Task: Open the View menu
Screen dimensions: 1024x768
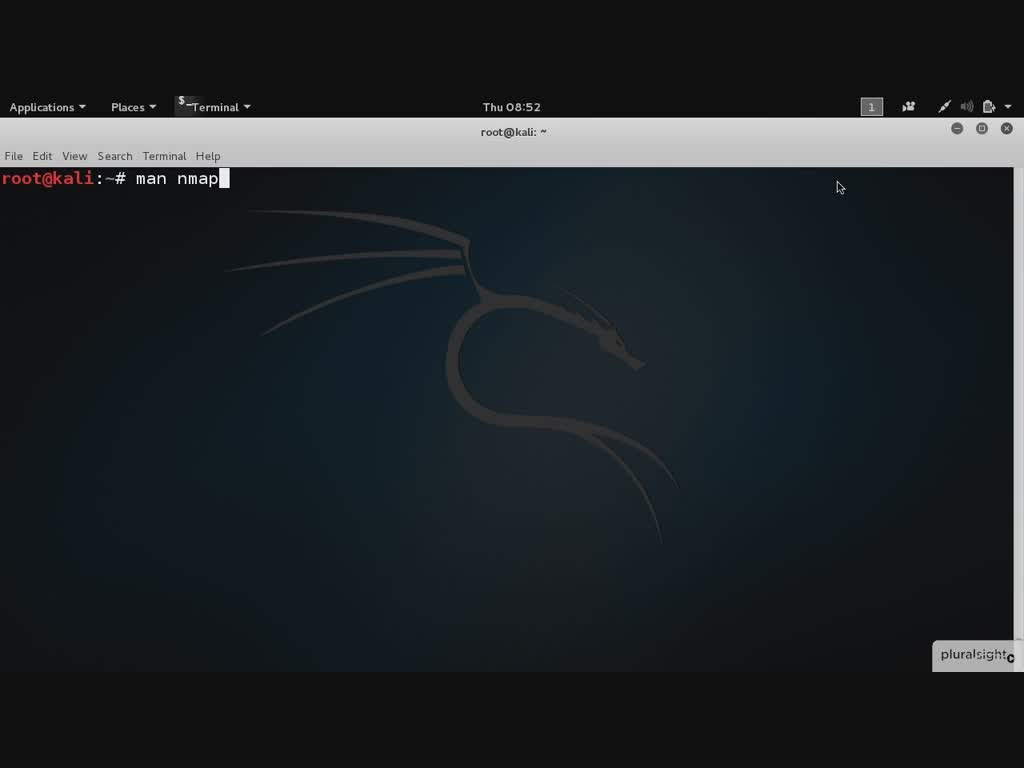Action: point(75,156)
